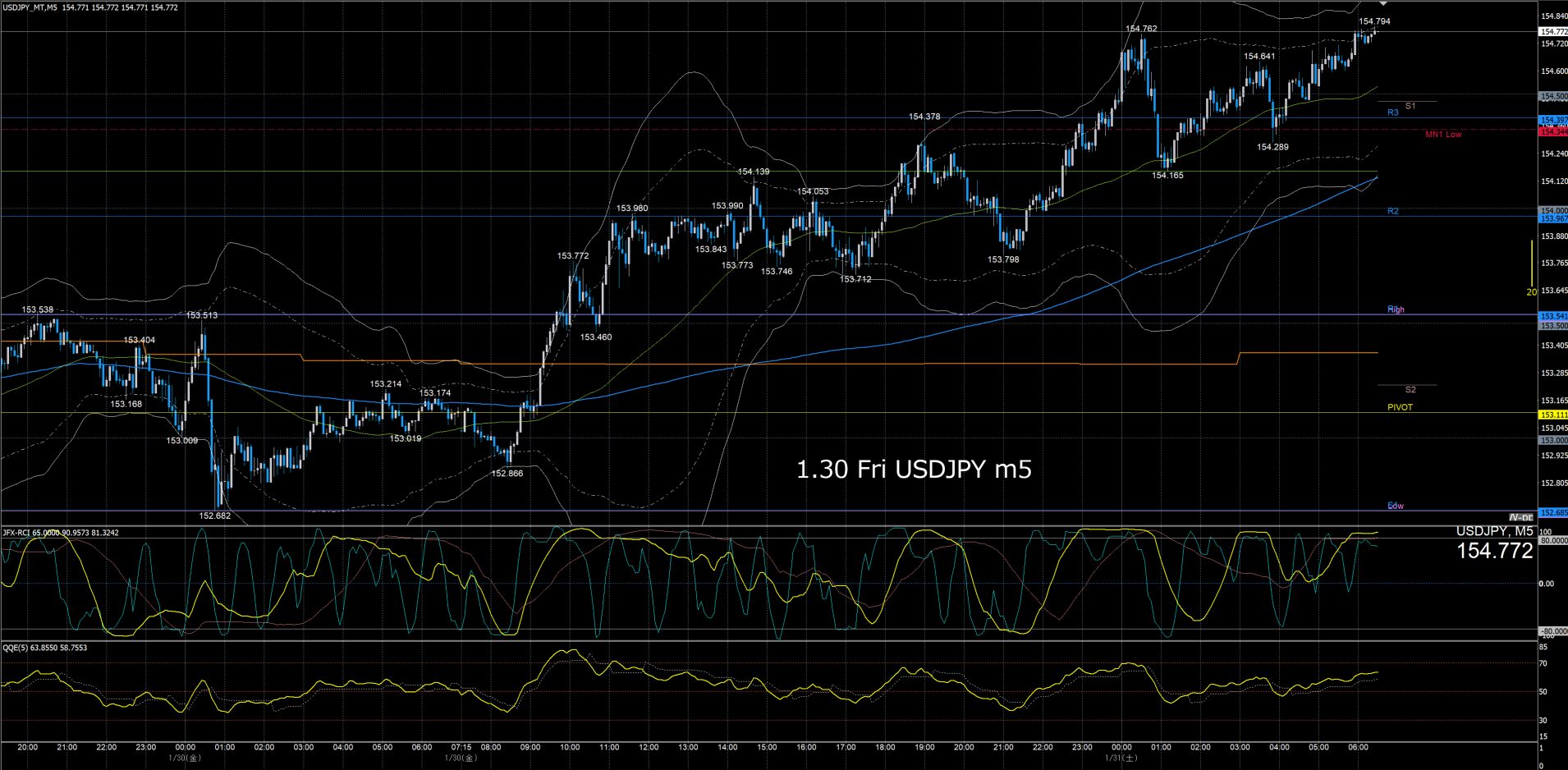This screenshot has height=770, width=1568.
Task: Select the R3 resistance level label
Action: [1392, 112]
